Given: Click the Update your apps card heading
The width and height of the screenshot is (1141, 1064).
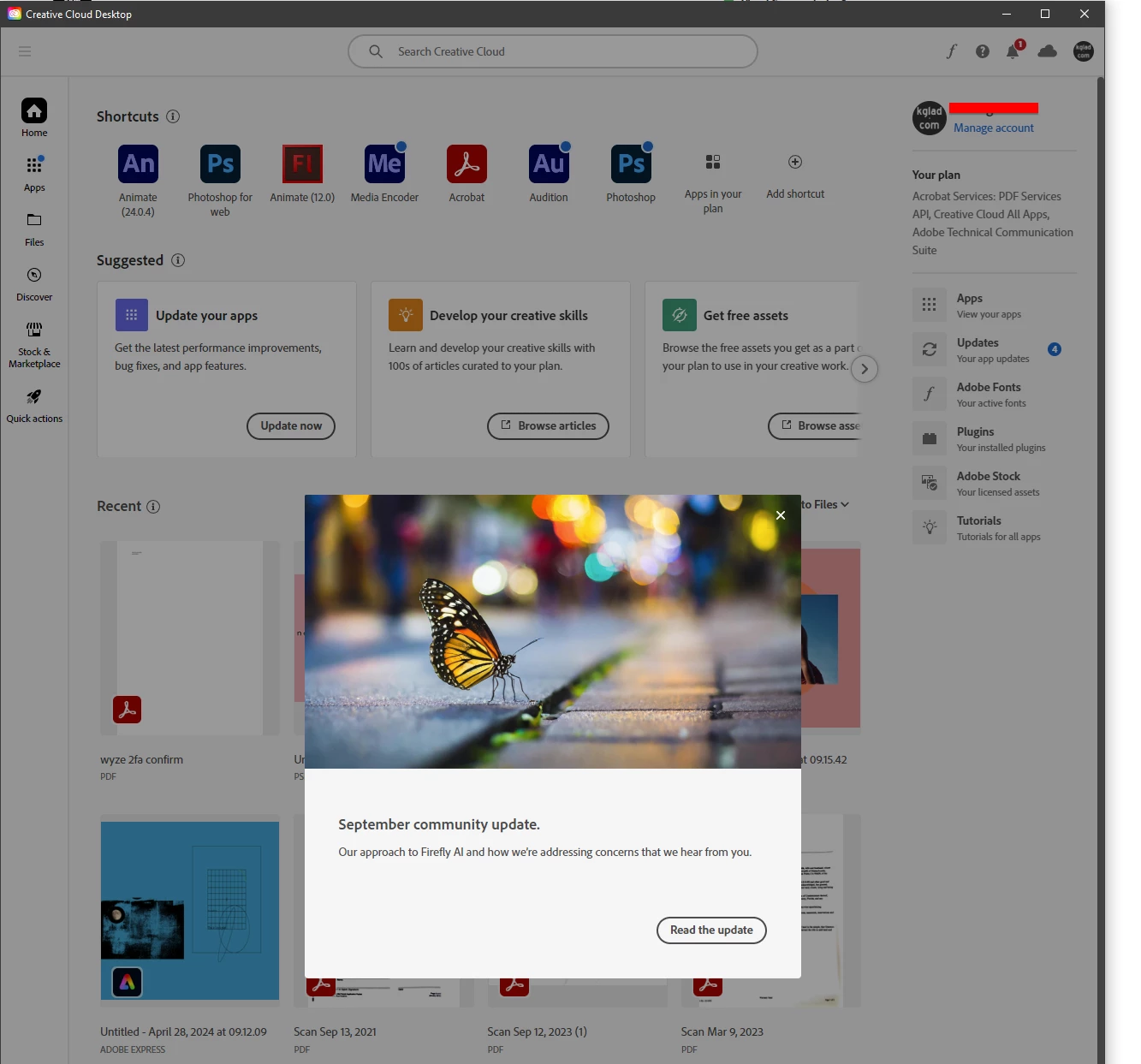Looking at the screenshot, I should pos(206,316).
